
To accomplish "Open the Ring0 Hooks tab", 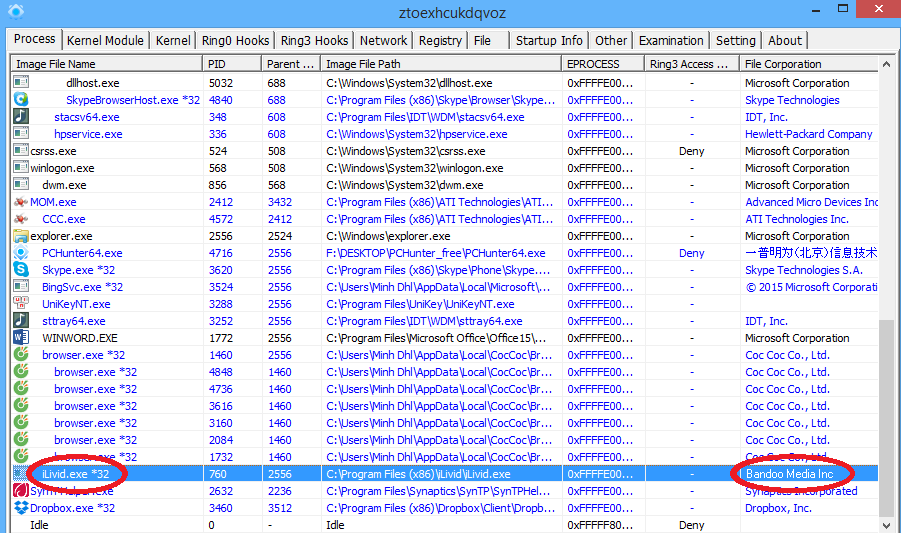I will pos(235,40).
